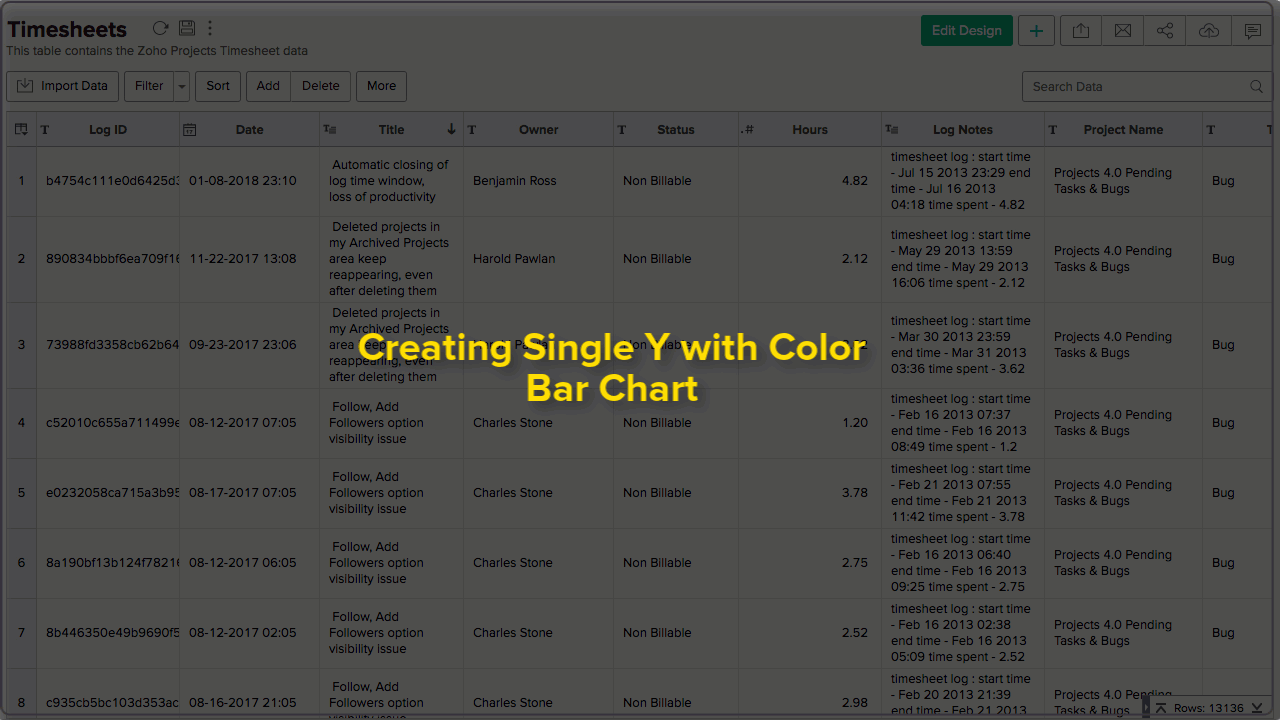Image resolution: width=1280 pixels, height=720 pixels.
Task: Click the Edit Design button
Action: point(966,31)
